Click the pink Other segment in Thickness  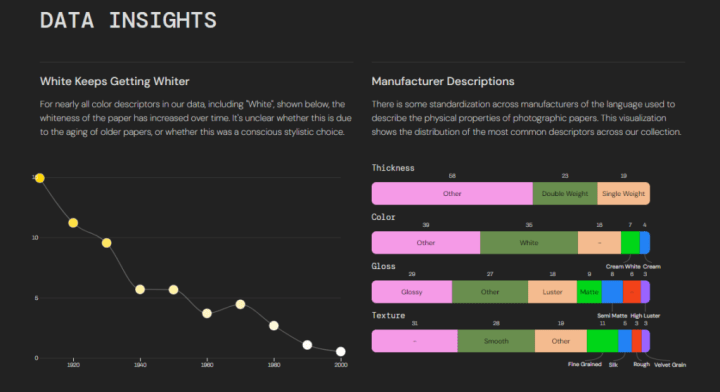tap(452, 193)
